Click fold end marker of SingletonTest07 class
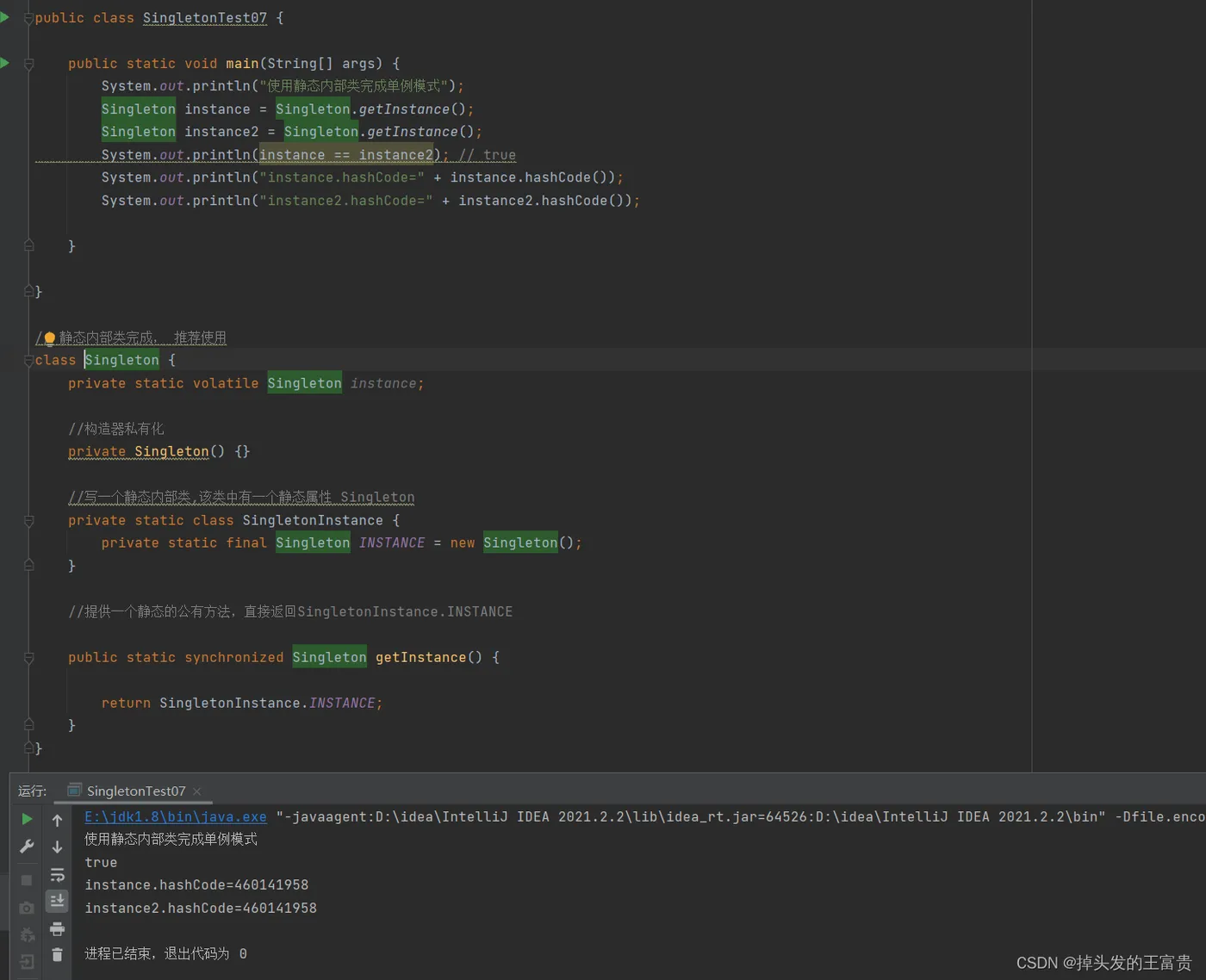The width and height of the screenshot is (1206, 980). (x=28, y=291)
